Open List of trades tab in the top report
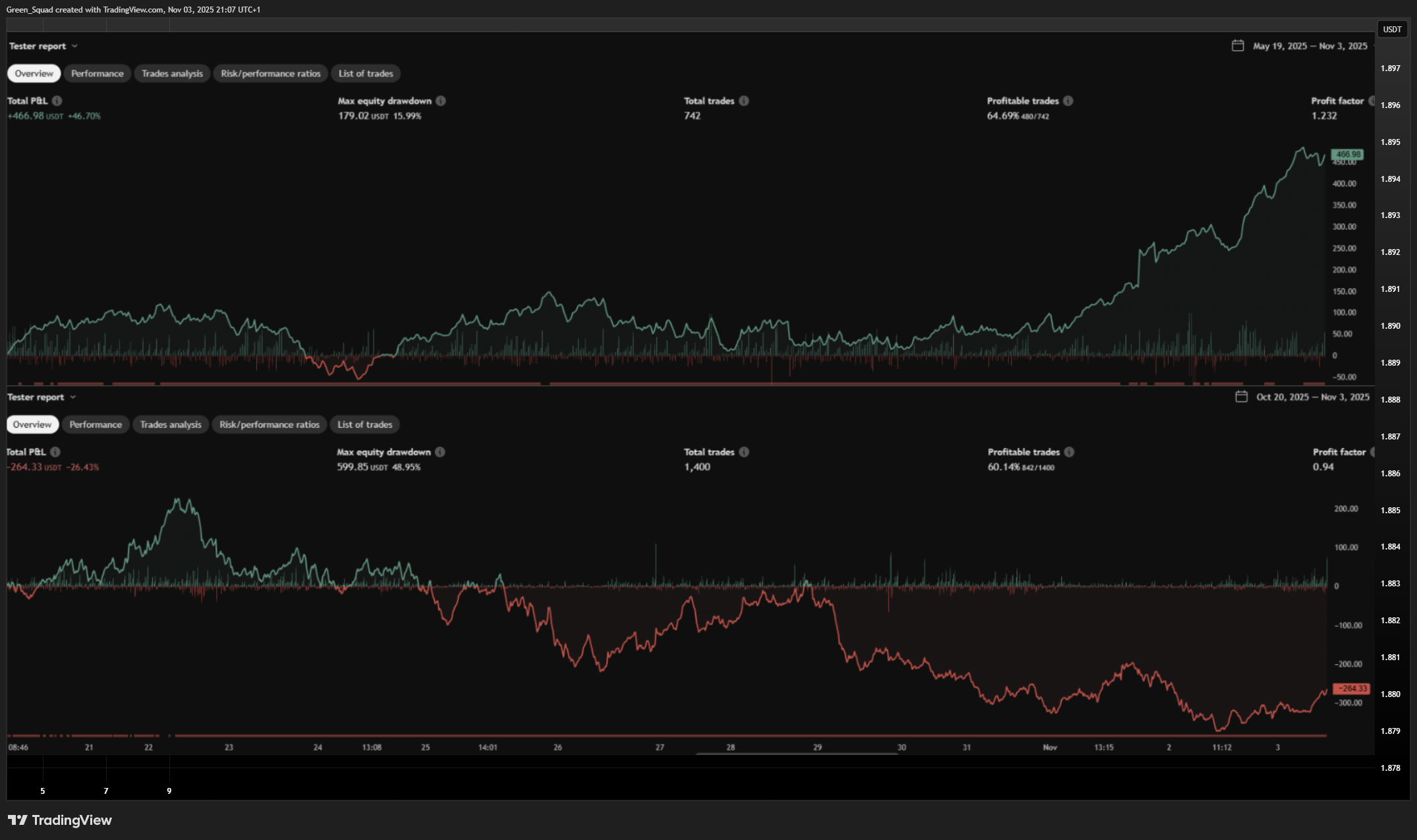 click(x=366, y=73)
